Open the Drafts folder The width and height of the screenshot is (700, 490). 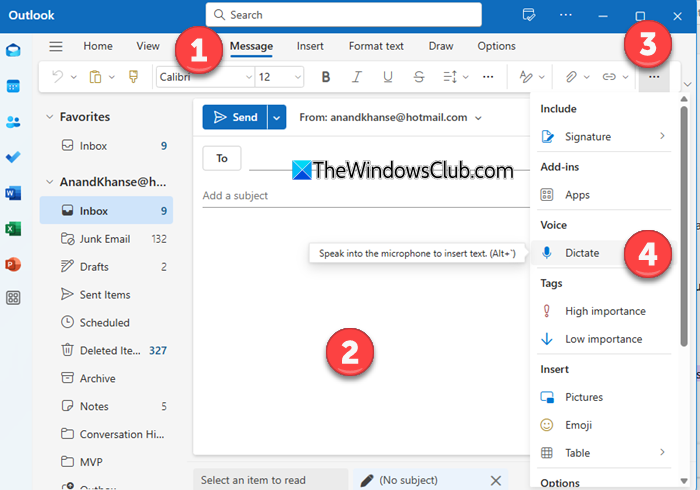106,267
